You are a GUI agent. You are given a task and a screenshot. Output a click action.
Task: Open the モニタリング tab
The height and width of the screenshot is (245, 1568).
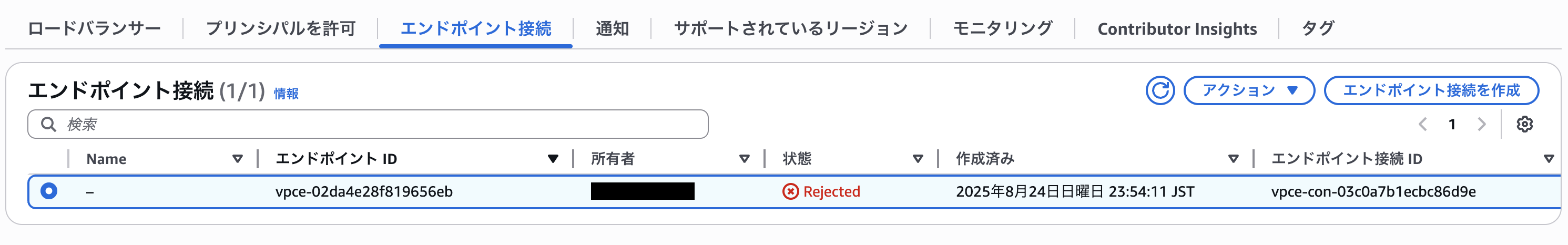click(x=1003, y=28)
